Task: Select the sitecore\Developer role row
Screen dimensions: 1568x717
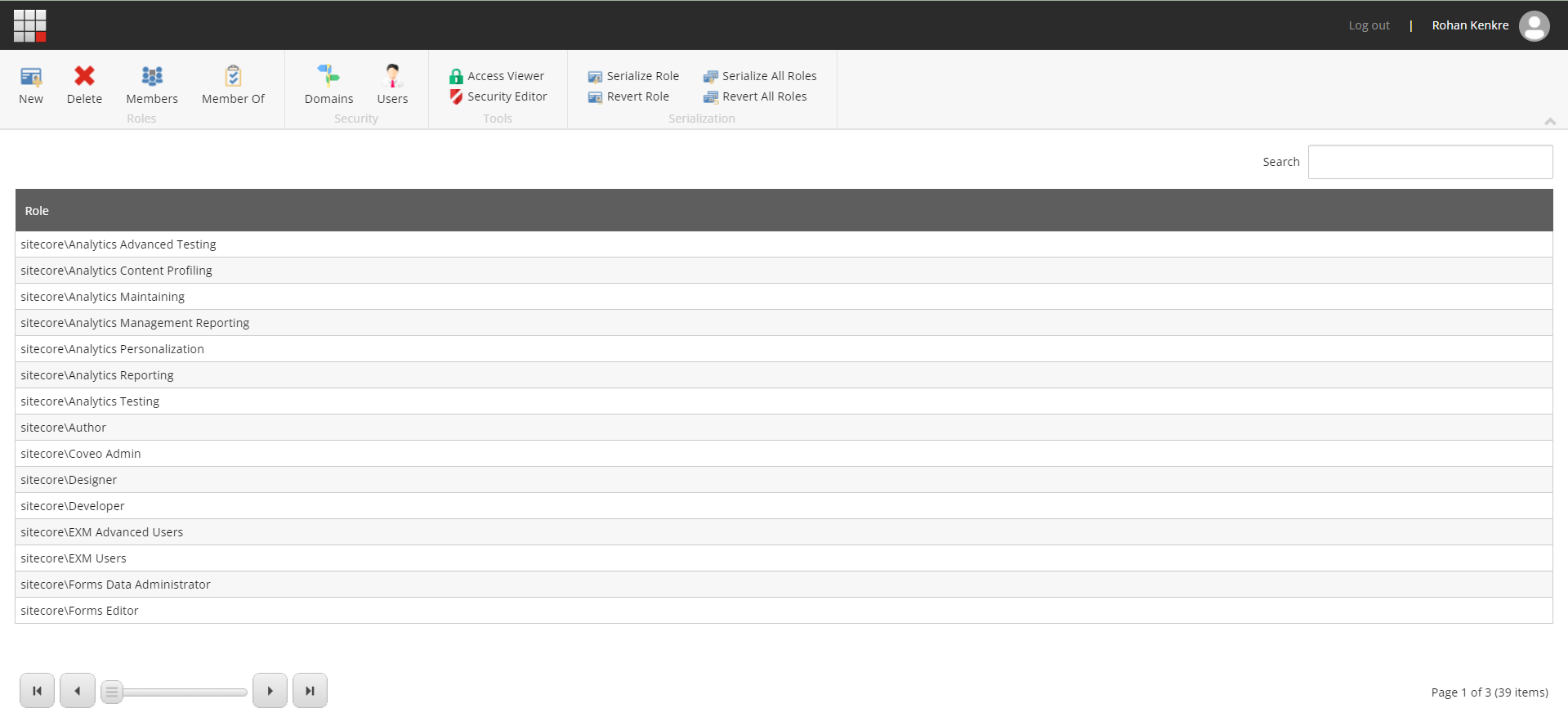Action: 73,506
